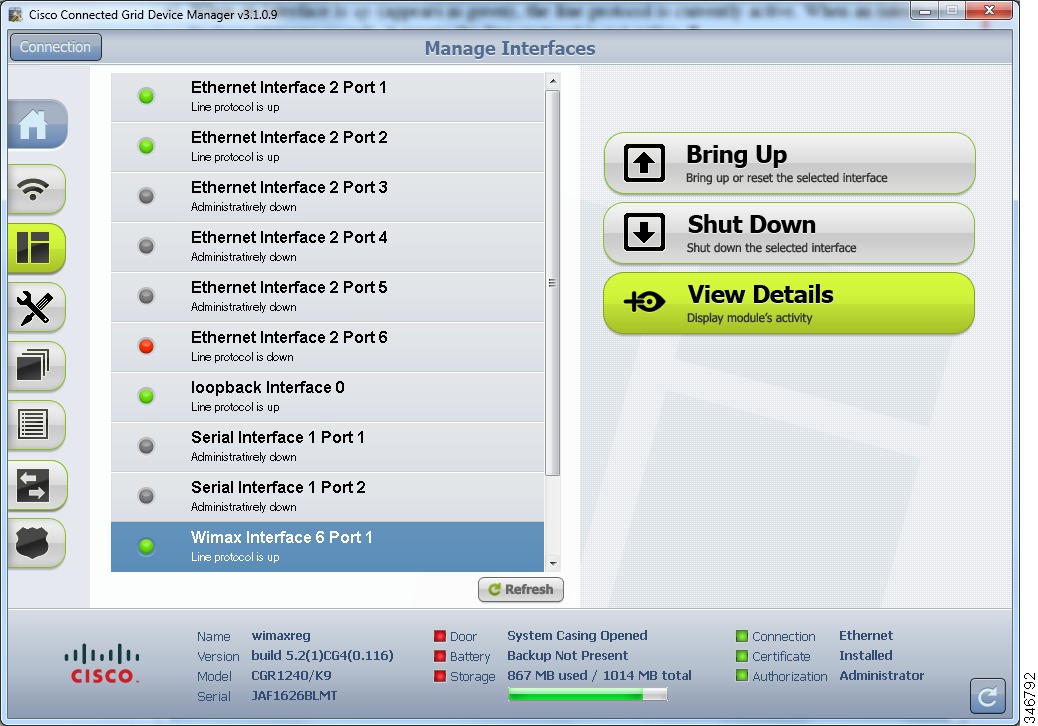
Task: Close the Device Manager window
Action: tap(990, 10)
